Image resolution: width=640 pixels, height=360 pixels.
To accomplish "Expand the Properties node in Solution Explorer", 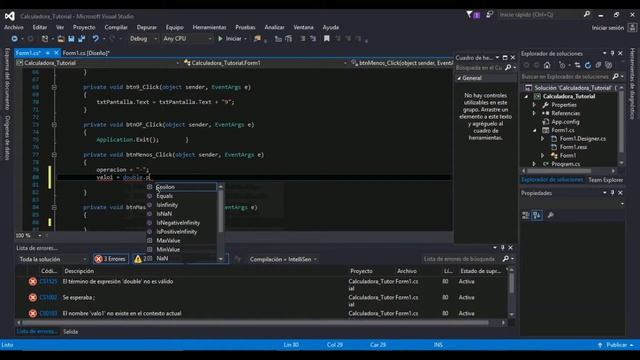I will [534, 105].
